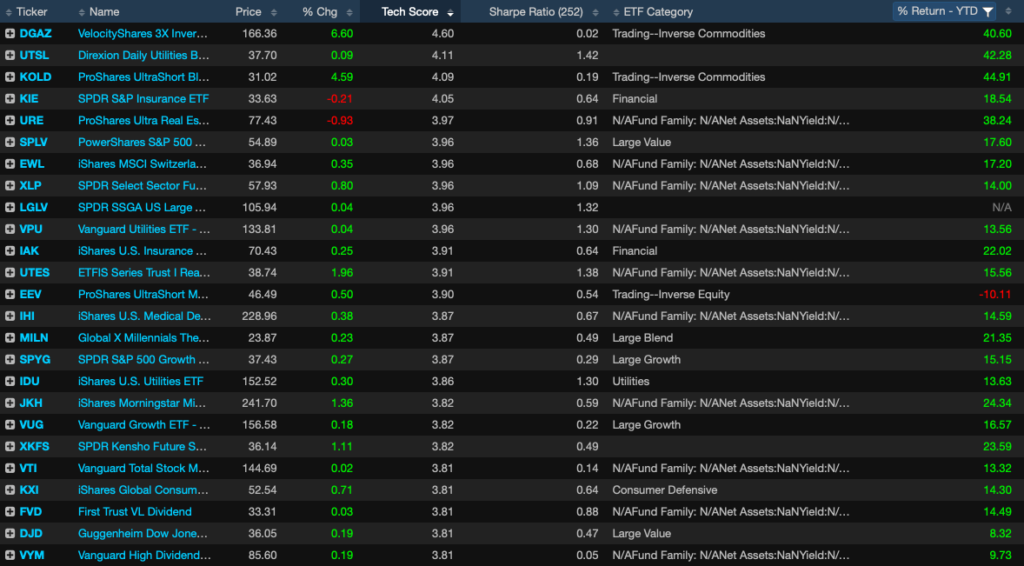Expand the UTSL row plus icon
This screenshot has height=566, width=1024.
[10, 55]
